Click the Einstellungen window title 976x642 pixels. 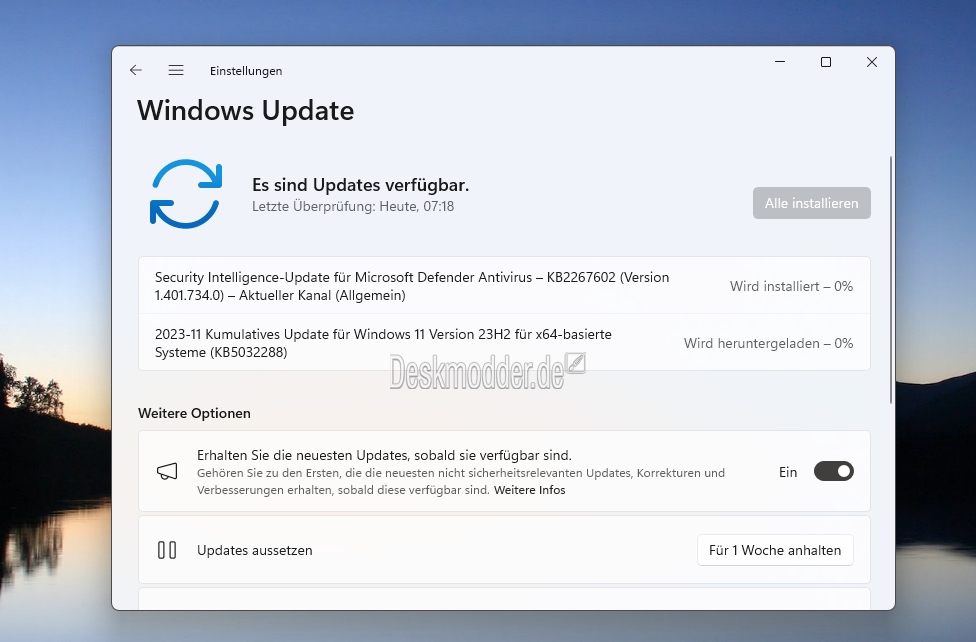tap(246, 71)
